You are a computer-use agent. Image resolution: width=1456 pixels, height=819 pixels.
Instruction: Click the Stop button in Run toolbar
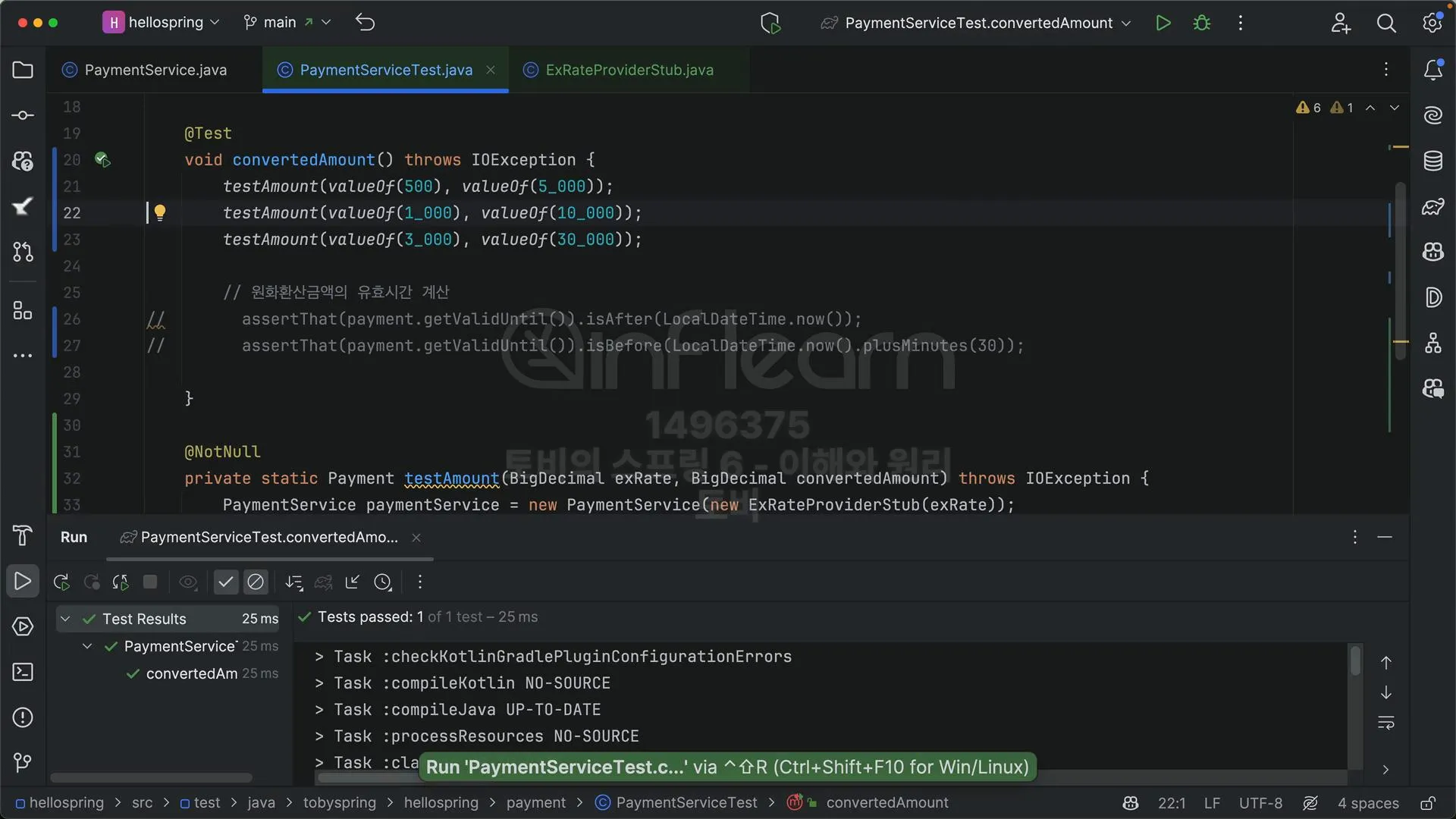tap(150, 582)
